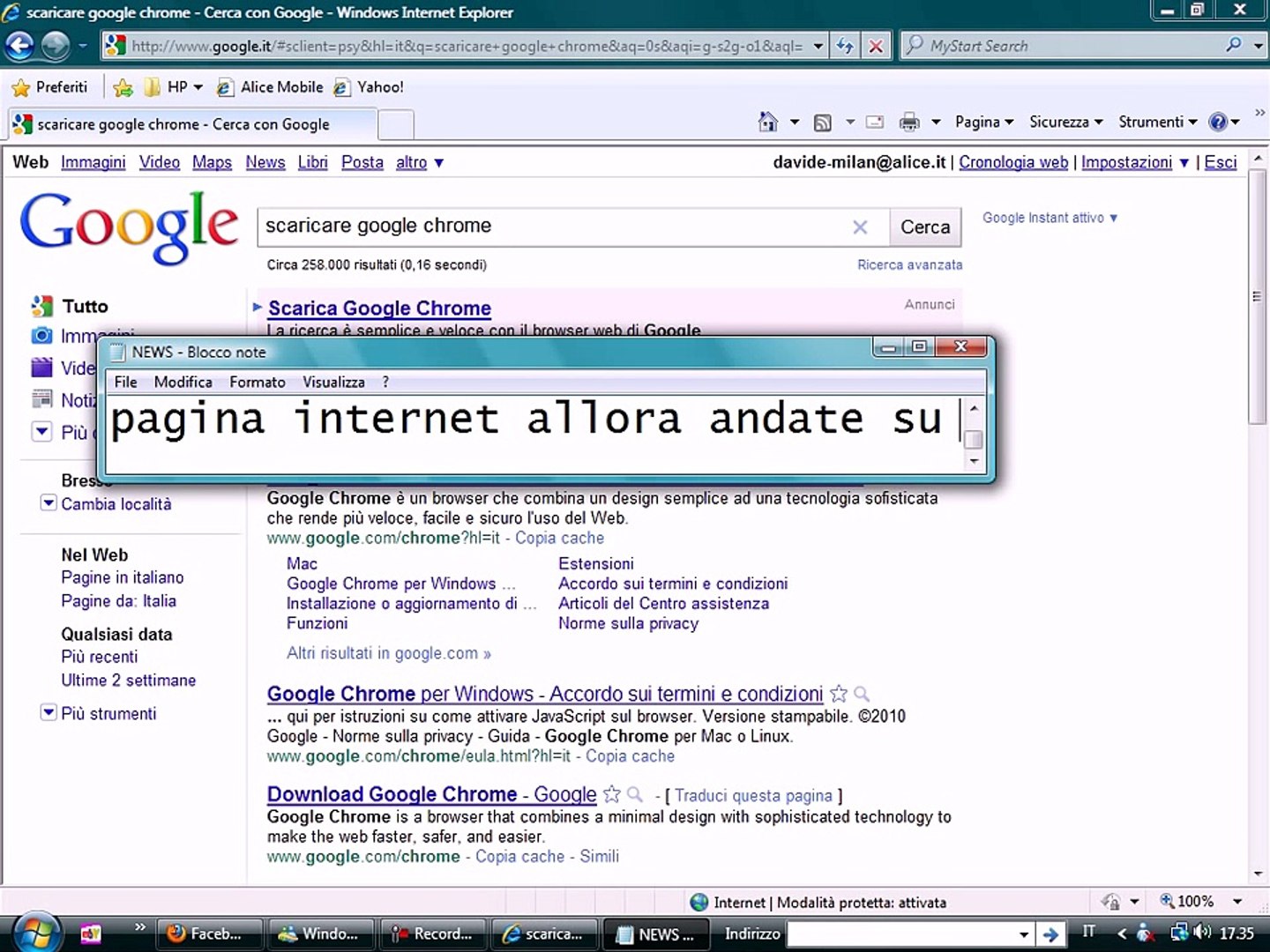The height and width of the screenshot is (952, 1270).
Task: Open the Scarica Google Chrome ad link
Action: 379,308
